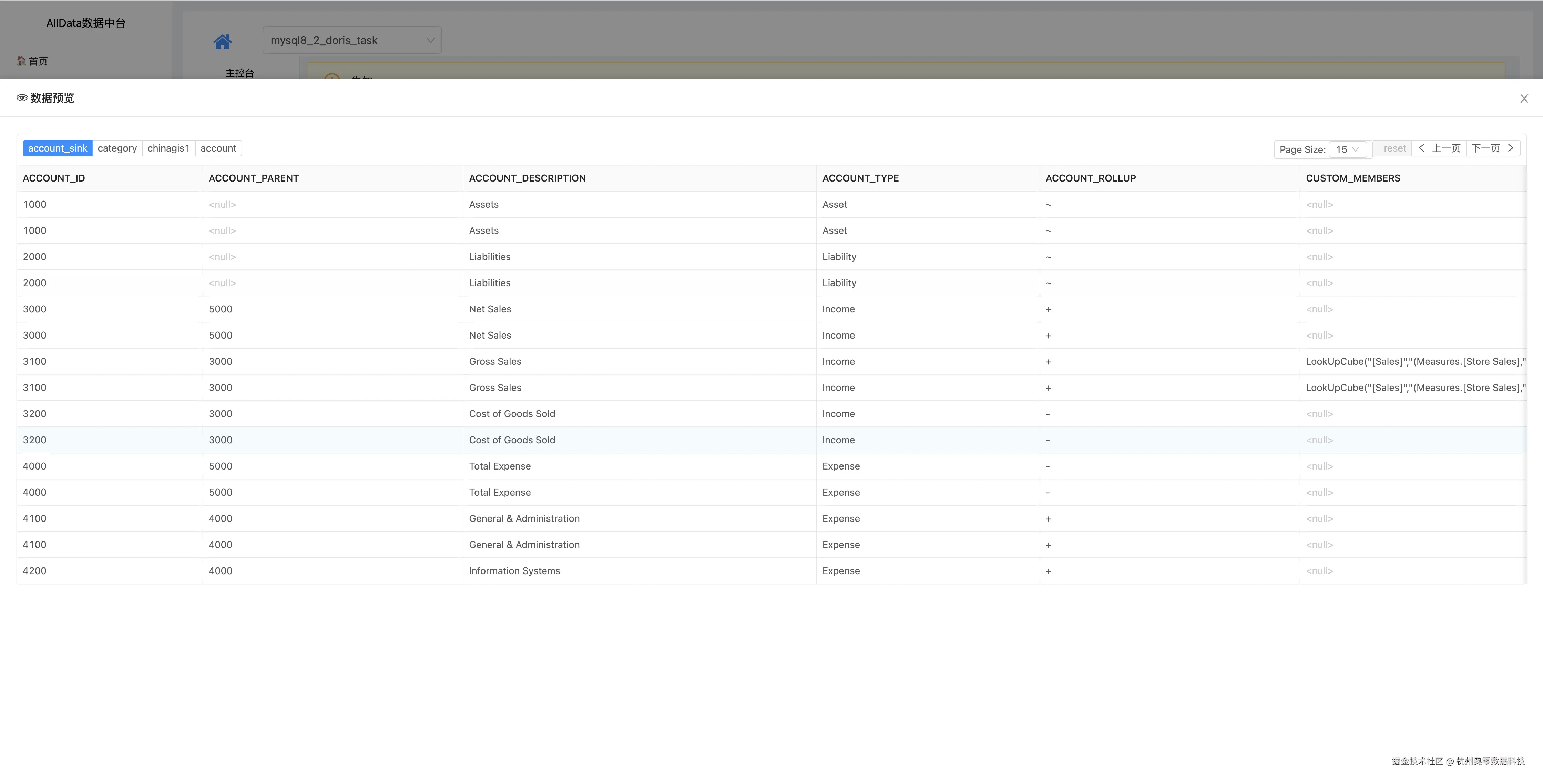Open the mysql8_2_doris_task dropdown
1543x784 pixels.
(351, 40)
